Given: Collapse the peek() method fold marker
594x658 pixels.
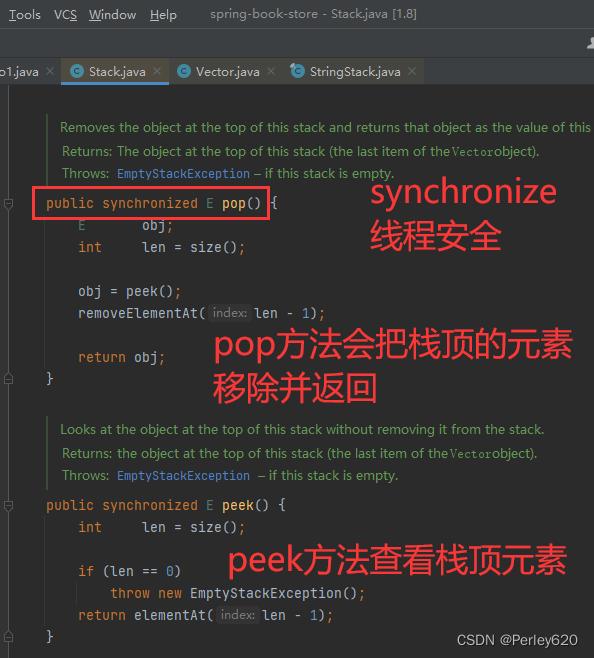Looking at the screenshot, I should click(8, 505).
